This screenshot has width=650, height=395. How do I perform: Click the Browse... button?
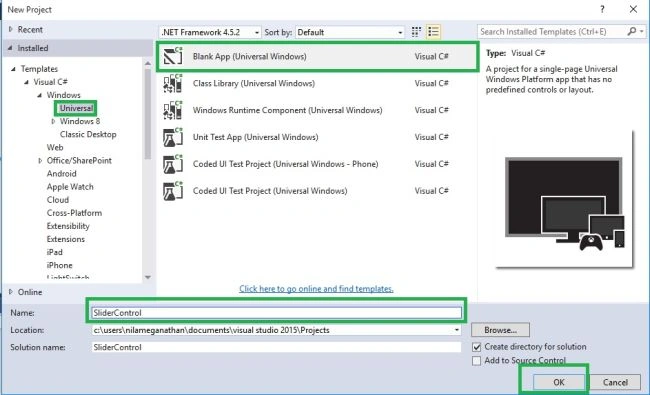500,330
